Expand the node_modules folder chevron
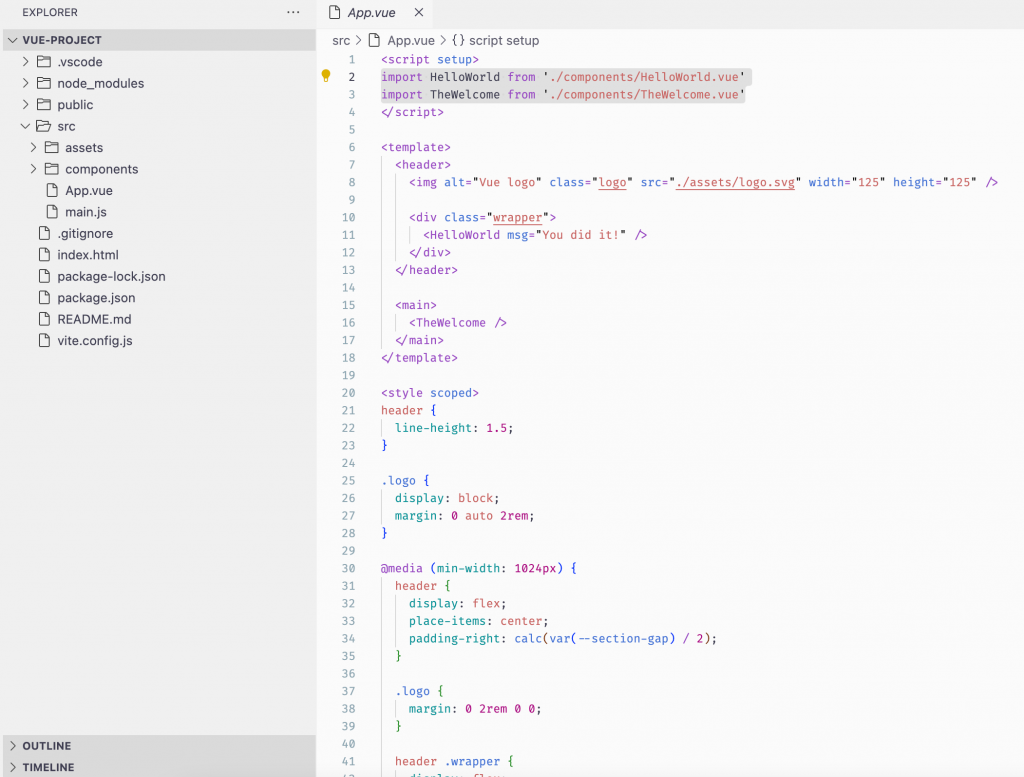The image size is (1024, 777). (x=25, y=83)
